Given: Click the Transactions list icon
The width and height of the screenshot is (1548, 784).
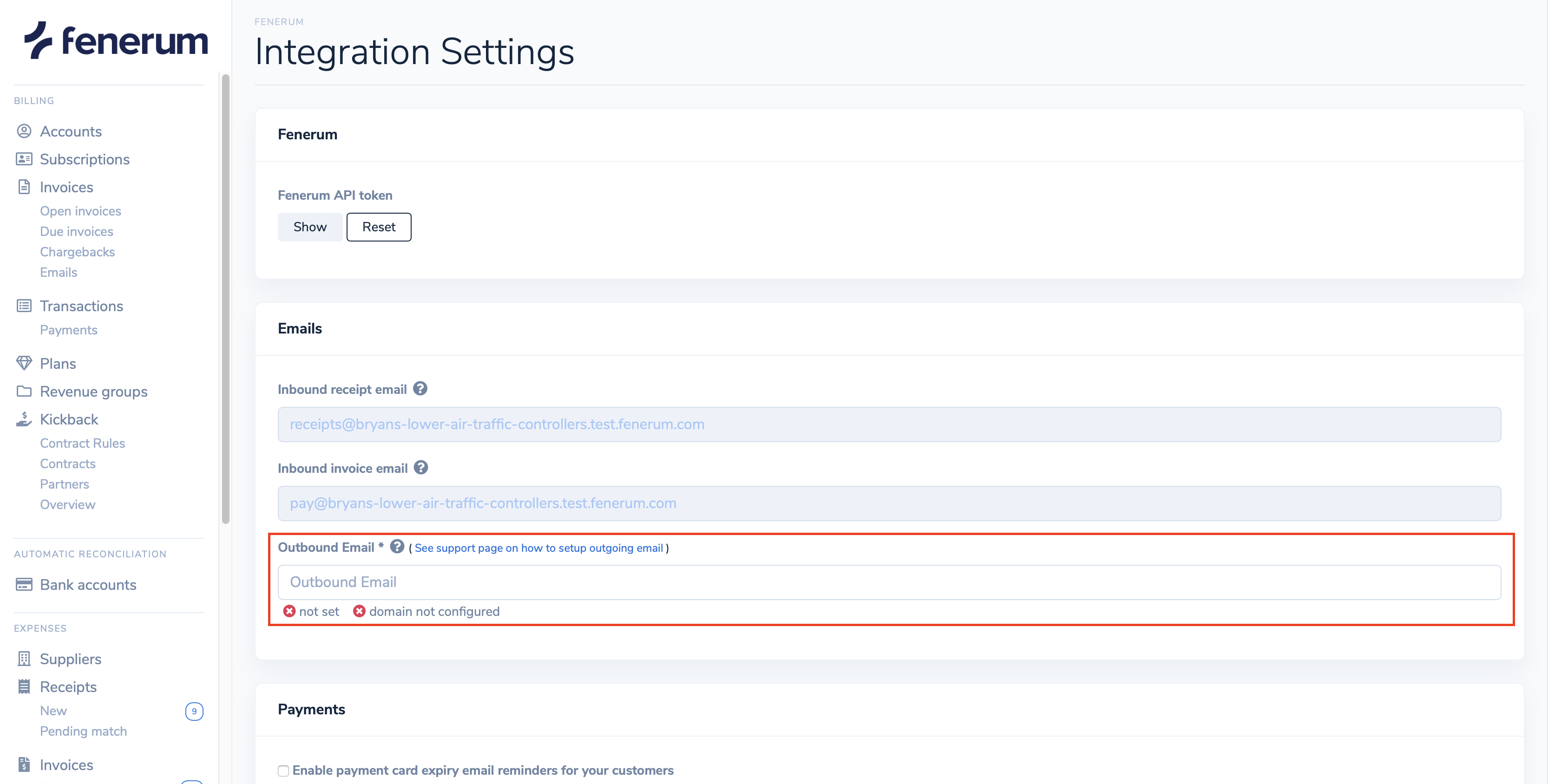Looking at the screenshot, I should pyautogui.click(x=24, y=306).
